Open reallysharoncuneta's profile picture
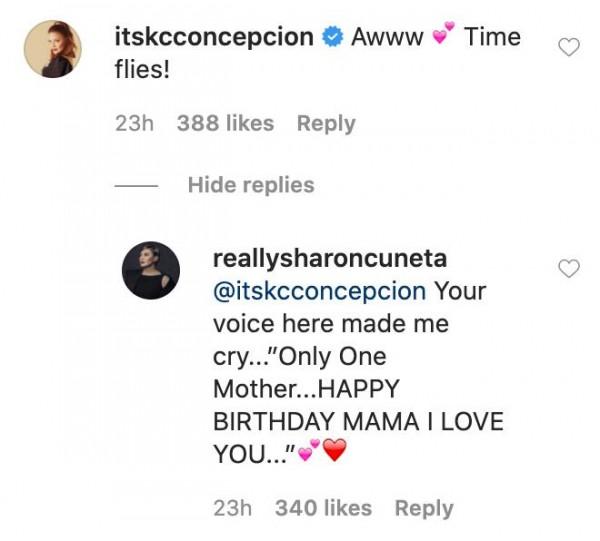Screen dimensions: 600x541 pos(150,270)
